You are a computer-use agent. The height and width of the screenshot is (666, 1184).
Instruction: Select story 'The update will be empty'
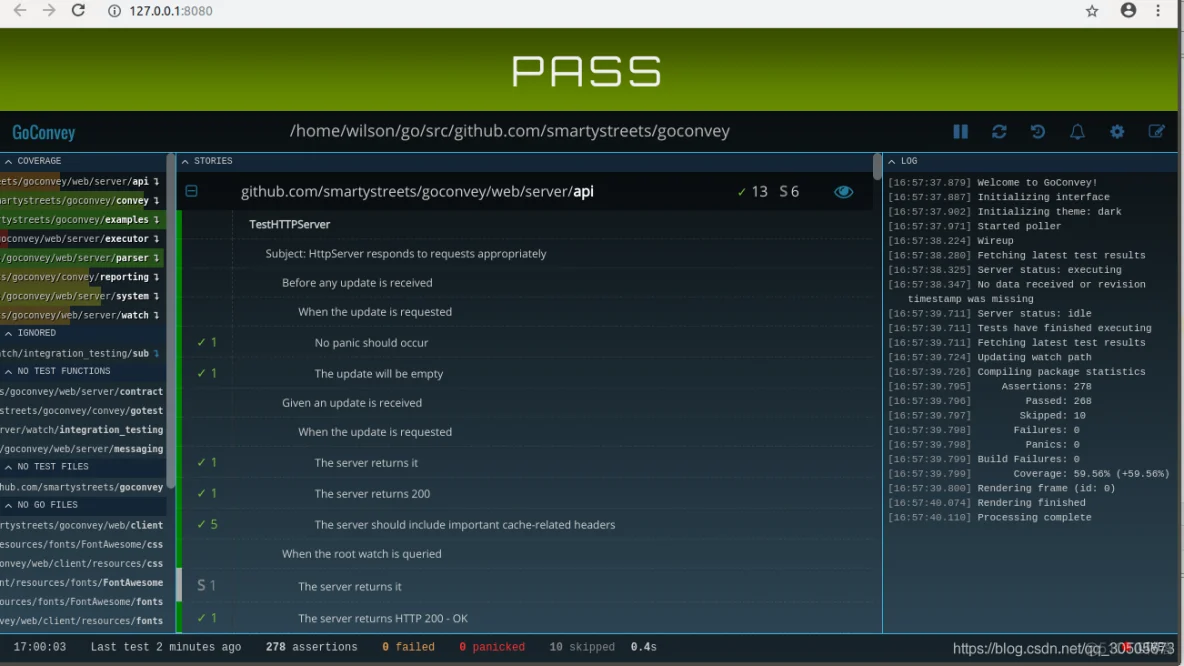[x=378, y=374]
